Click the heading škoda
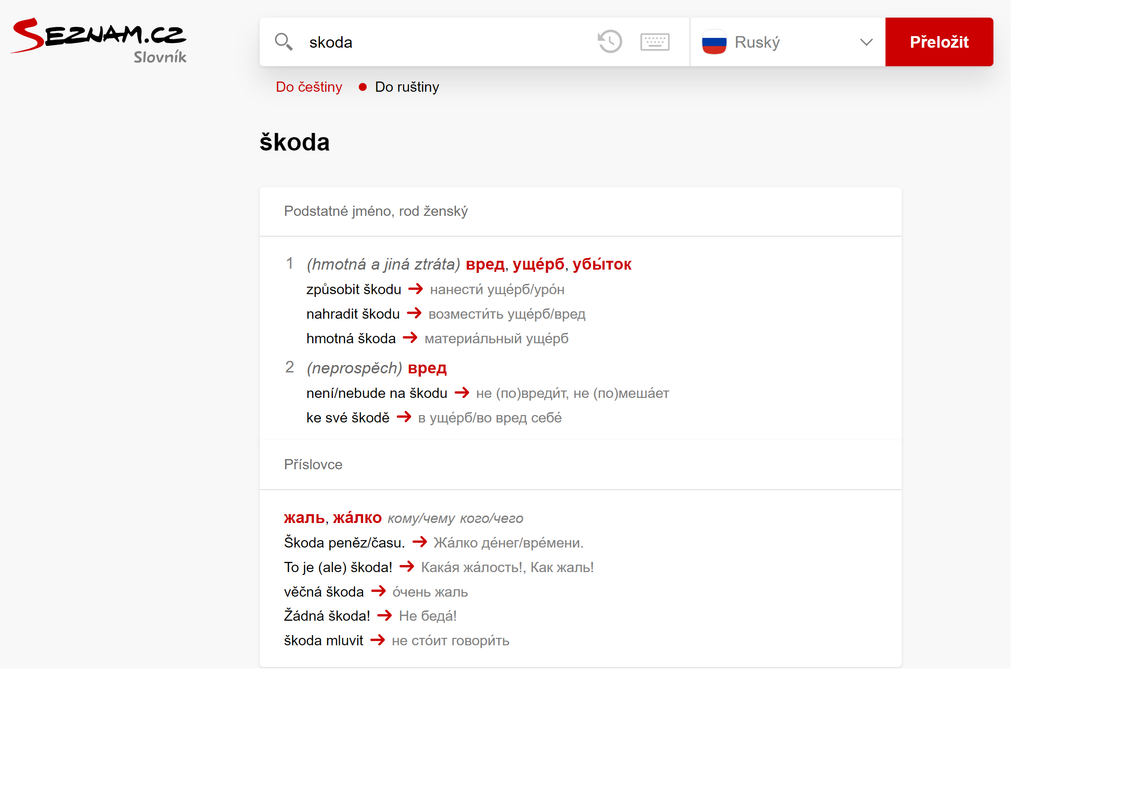The width and height of the screenshot is (1128, 800). (294, 142)
